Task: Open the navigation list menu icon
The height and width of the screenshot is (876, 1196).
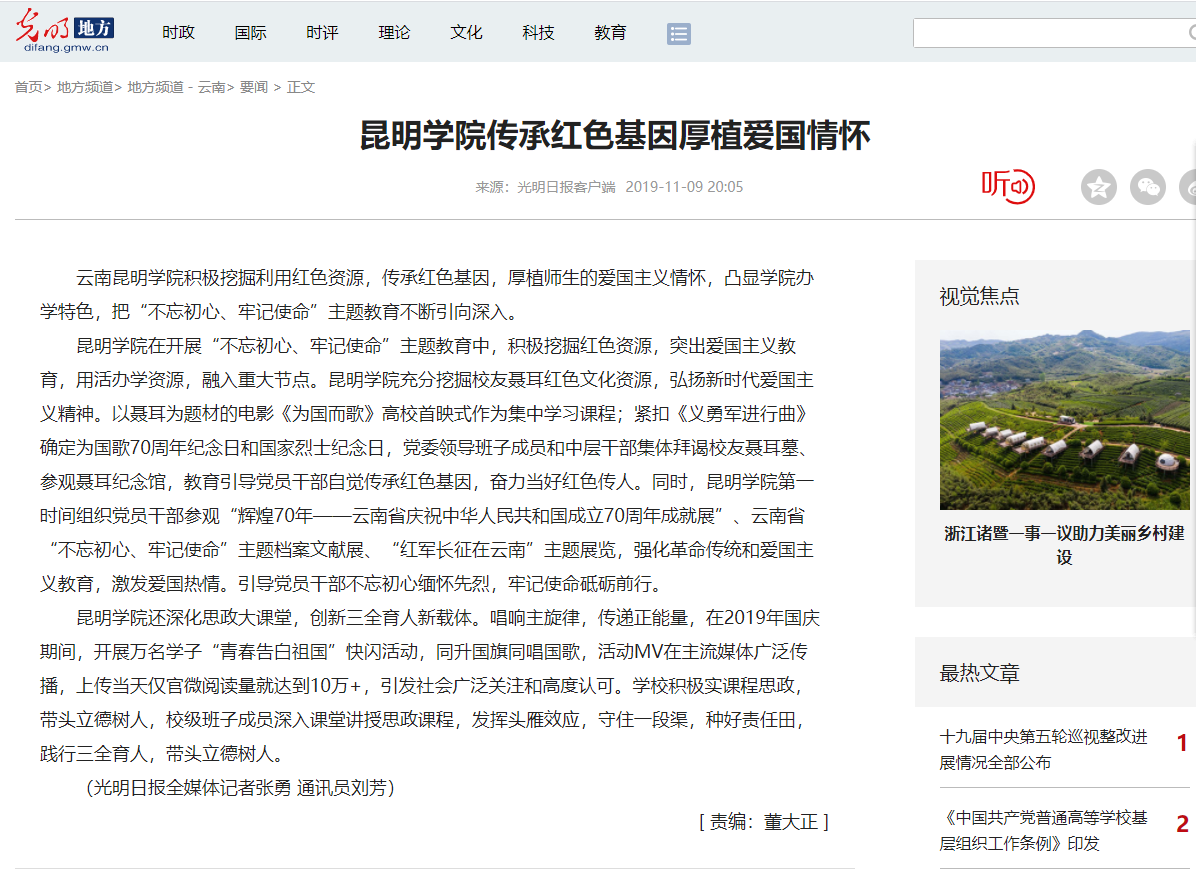Action: pyautogui.click(x=679, y=34)
